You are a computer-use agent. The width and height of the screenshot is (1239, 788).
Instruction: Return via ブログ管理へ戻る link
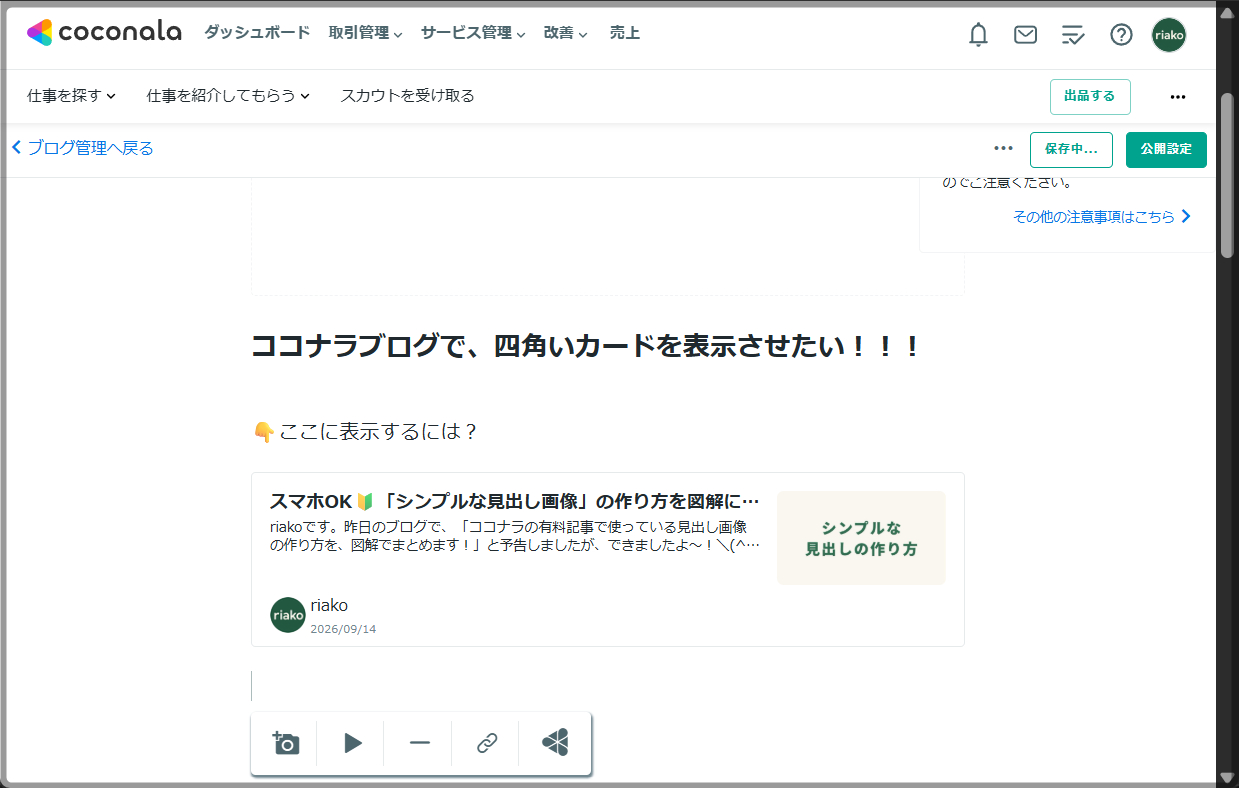click(83, 148)
